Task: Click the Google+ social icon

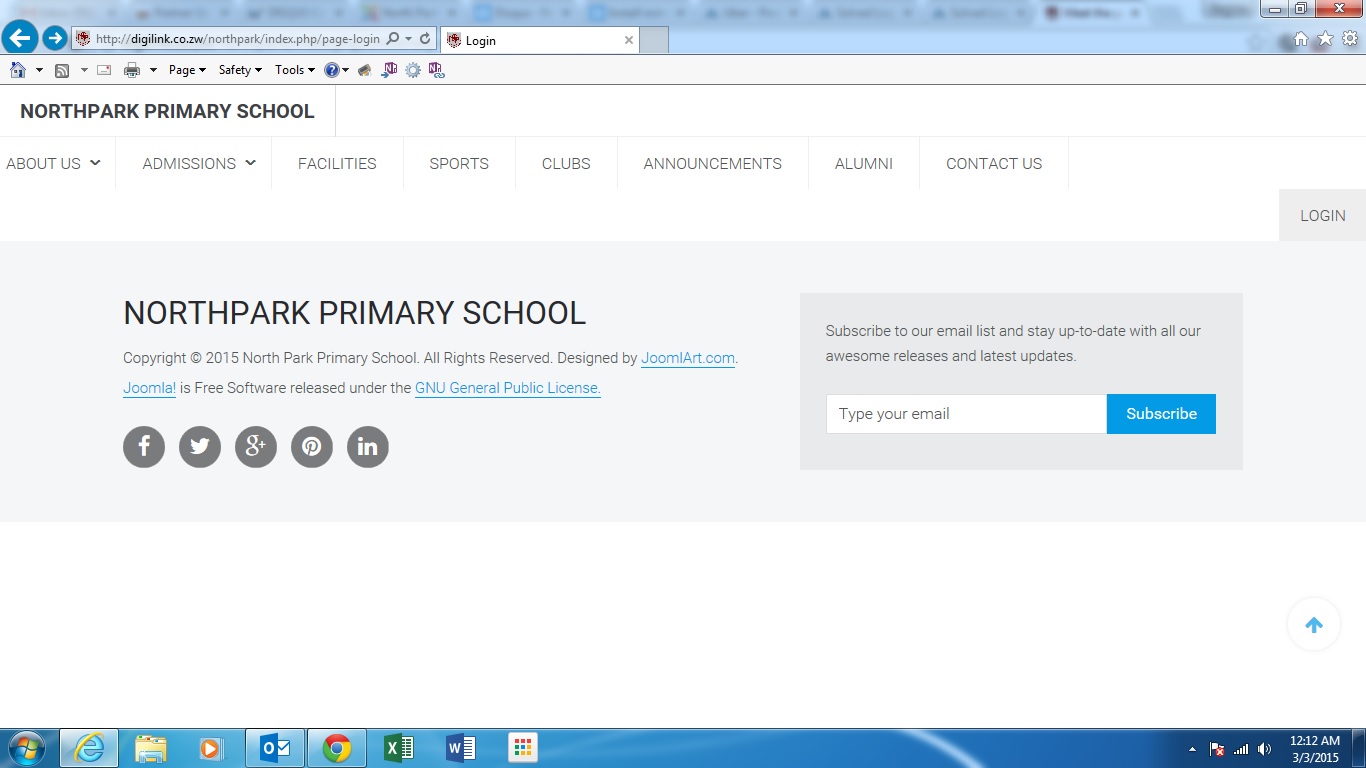Action: tap(255, 447)
